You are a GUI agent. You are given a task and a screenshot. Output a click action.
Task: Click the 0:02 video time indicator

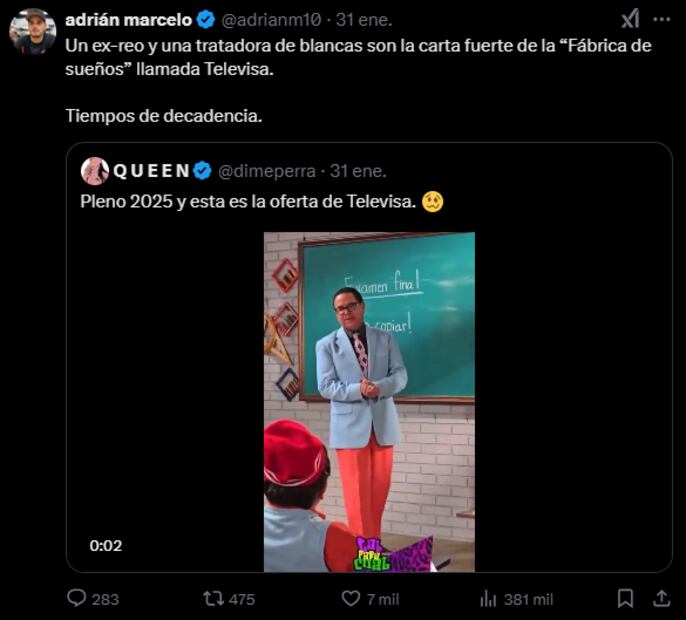pos(105,546)
